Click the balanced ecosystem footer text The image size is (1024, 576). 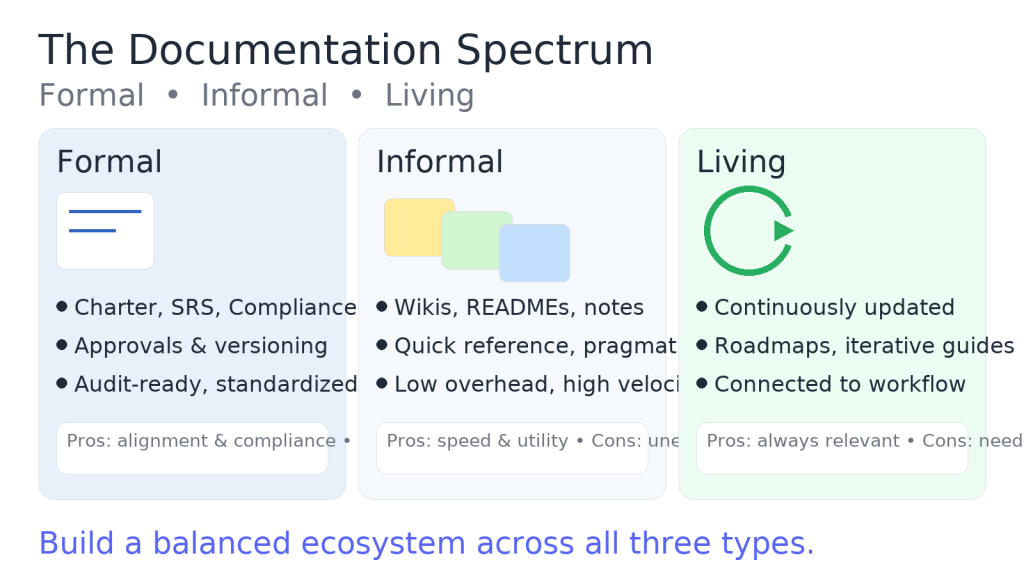click(x=426, y=543)
